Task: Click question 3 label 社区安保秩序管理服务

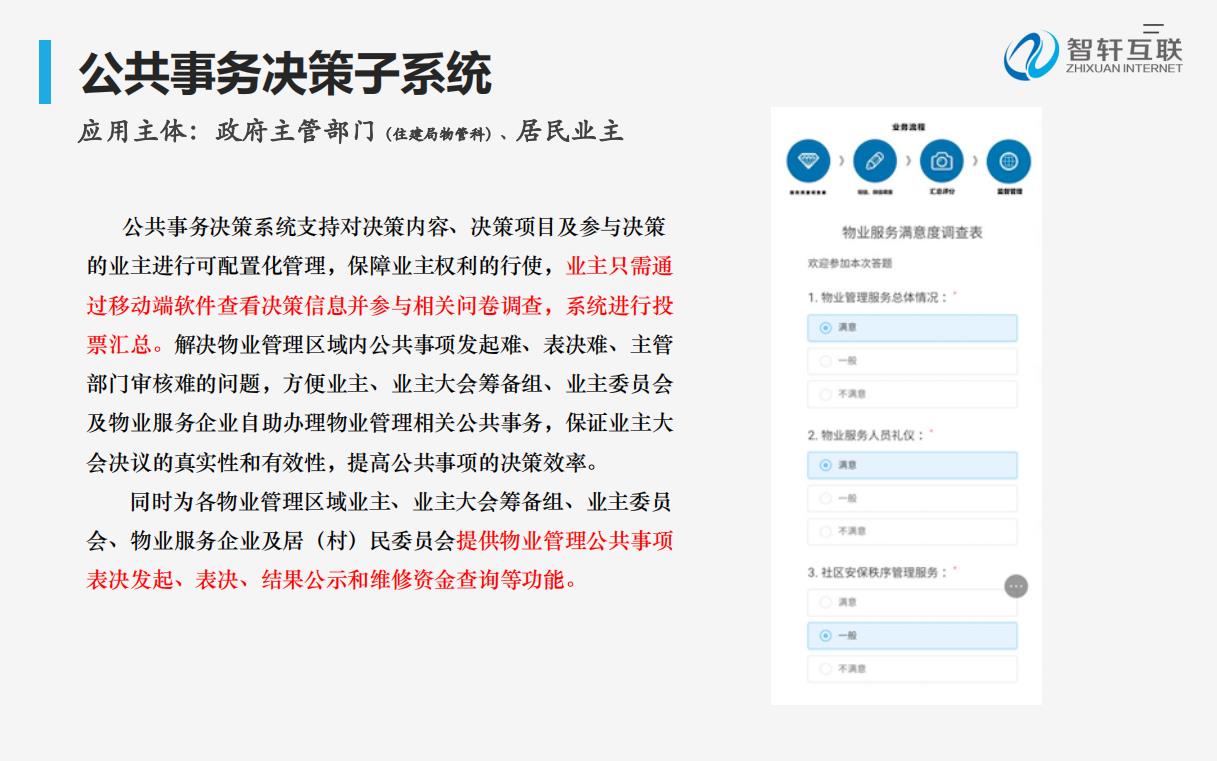Action: (x=884, y=573)
